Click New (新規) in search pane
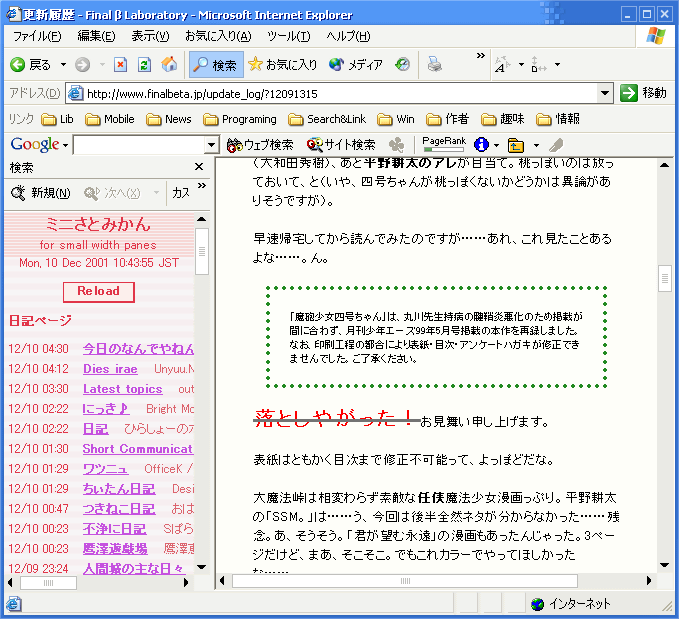679x619 pixels. pyautogui.click(x=40, y=193)
